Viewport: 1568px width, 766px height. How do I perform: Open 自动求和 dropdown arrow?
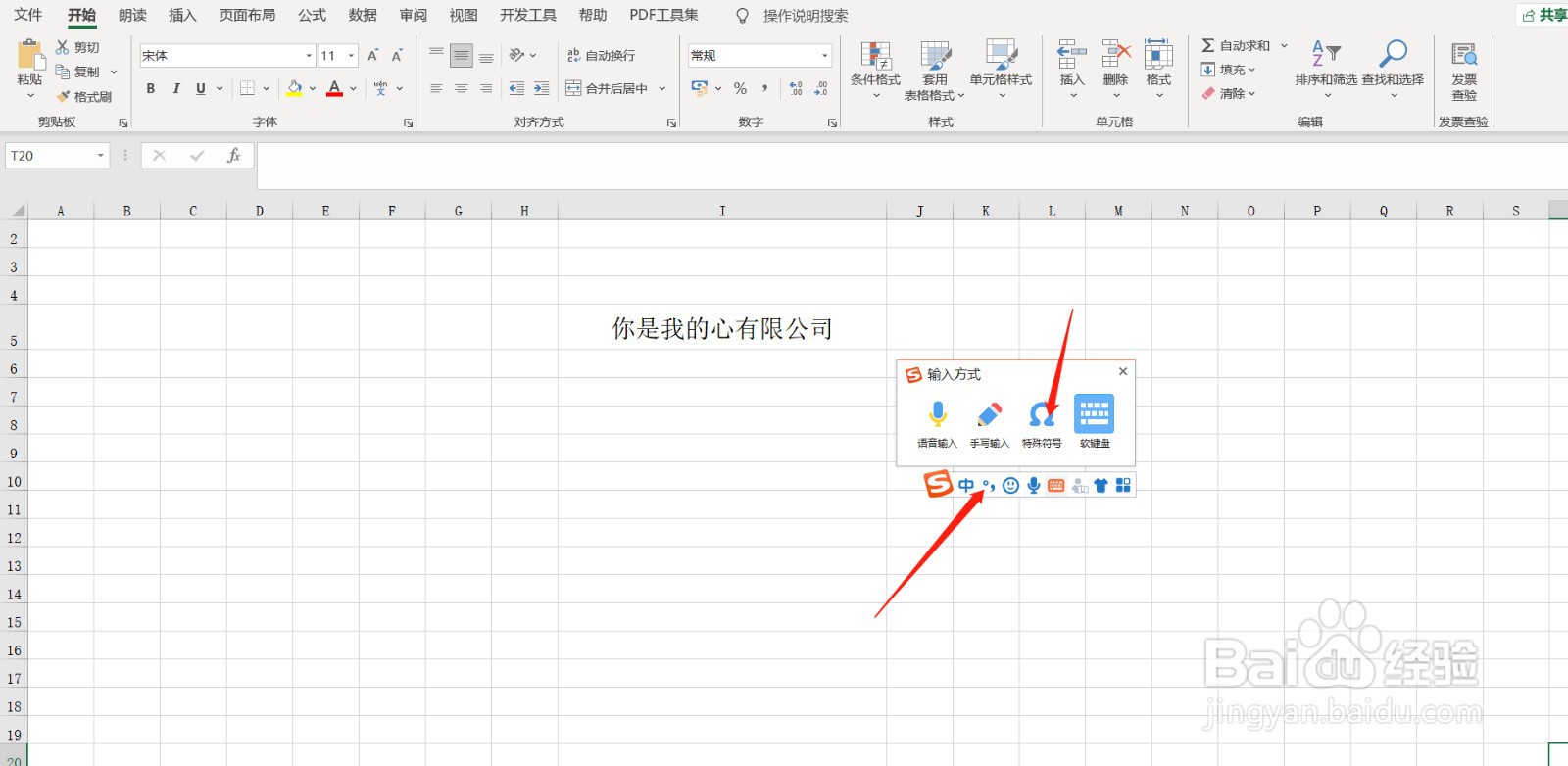tap(1284, 45)
